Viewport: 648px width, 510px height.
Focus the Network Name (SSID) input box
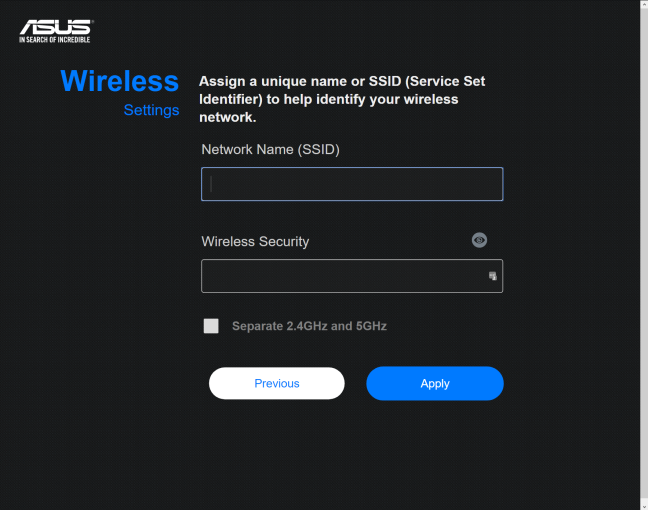pos(352,184)
